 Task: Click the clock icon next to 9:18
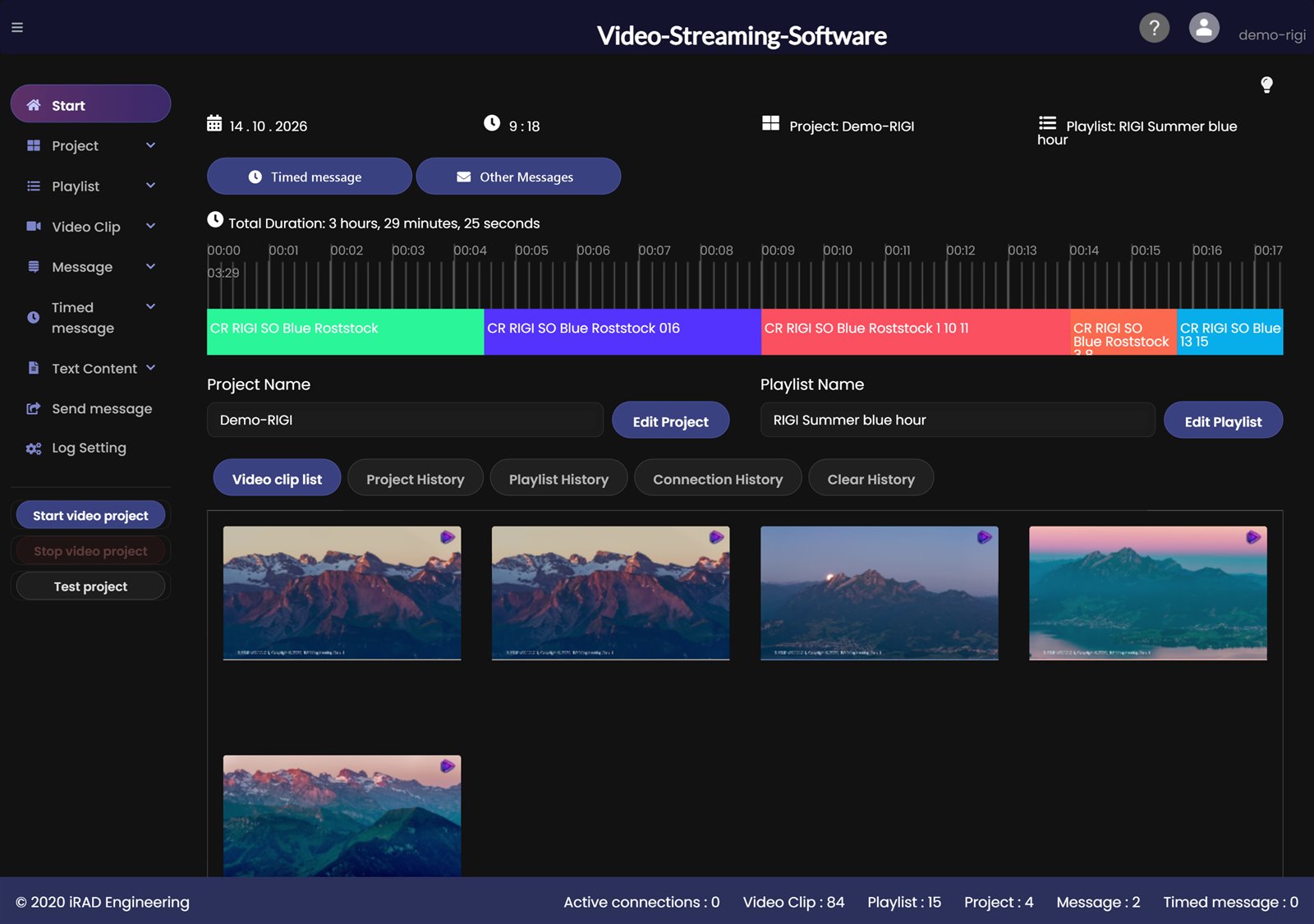pyautogui.click(x=492, y=123)
